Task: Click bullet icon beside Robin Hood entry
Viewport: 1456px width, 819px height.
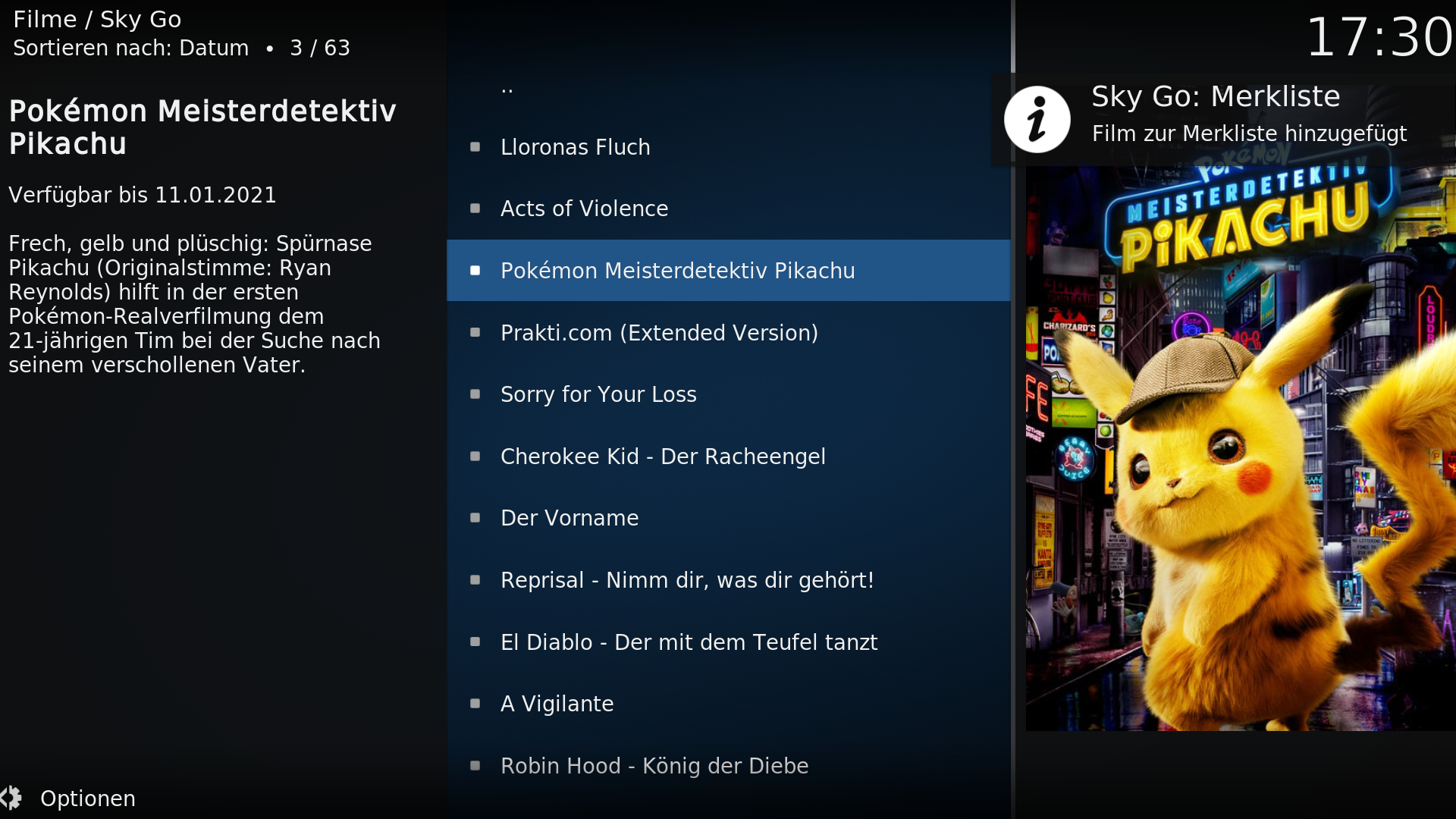Action: tap(475, 766)
